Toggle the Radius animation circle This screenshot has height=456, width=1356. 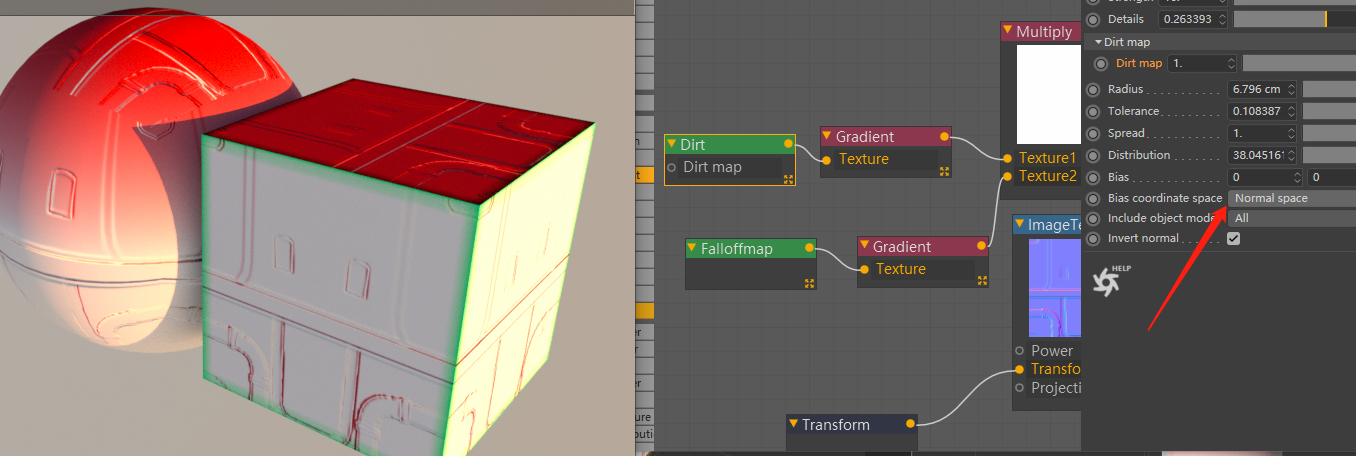point(1092,89)
